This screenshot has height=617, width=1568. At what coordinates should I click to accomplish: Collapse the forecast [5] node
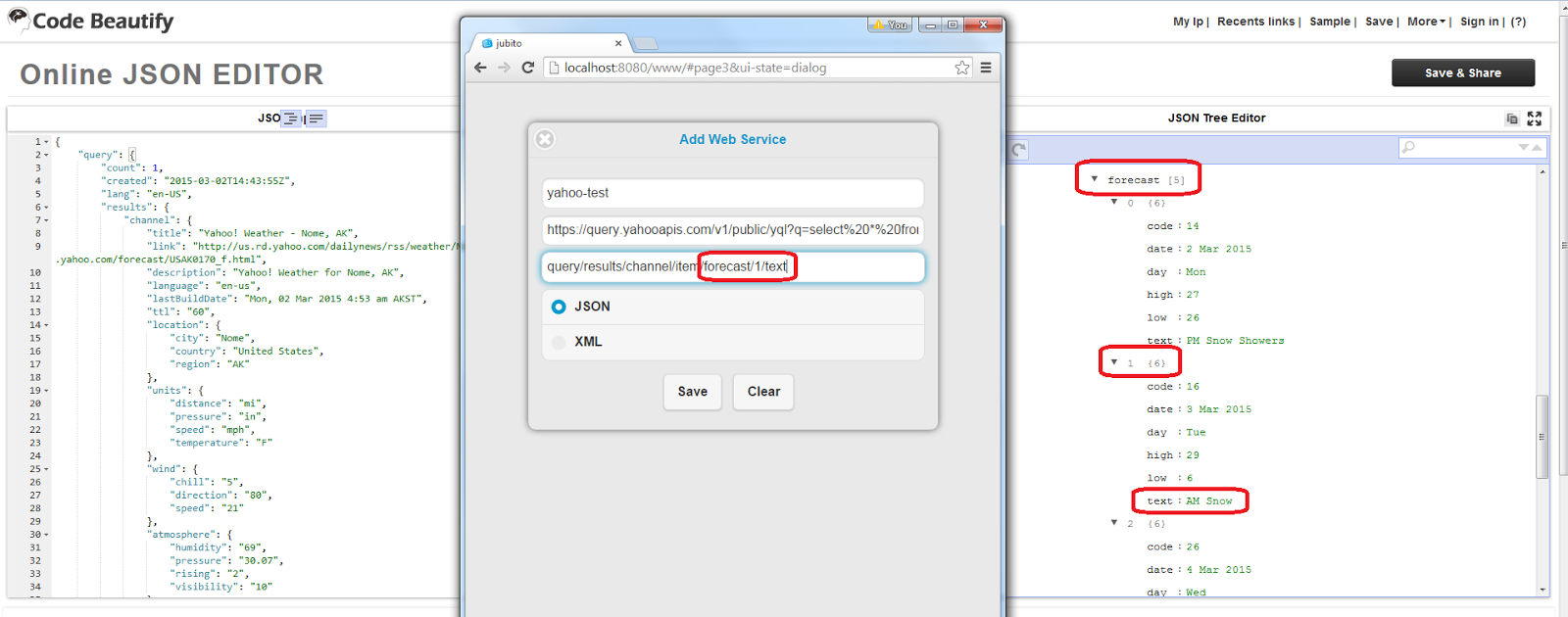(x=1095, y=179)
